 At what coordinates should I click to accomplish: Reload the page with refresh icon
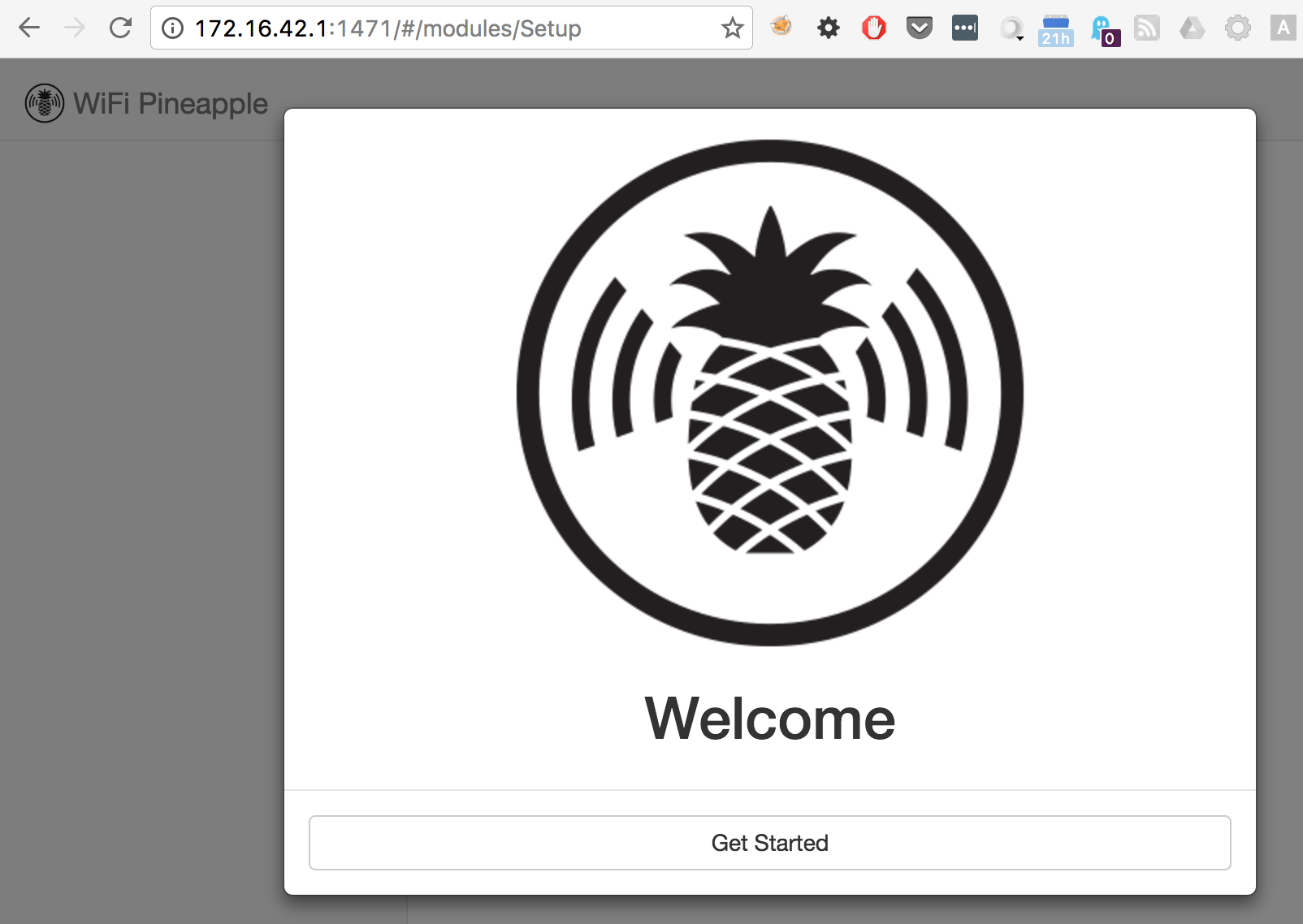[120, 28]
